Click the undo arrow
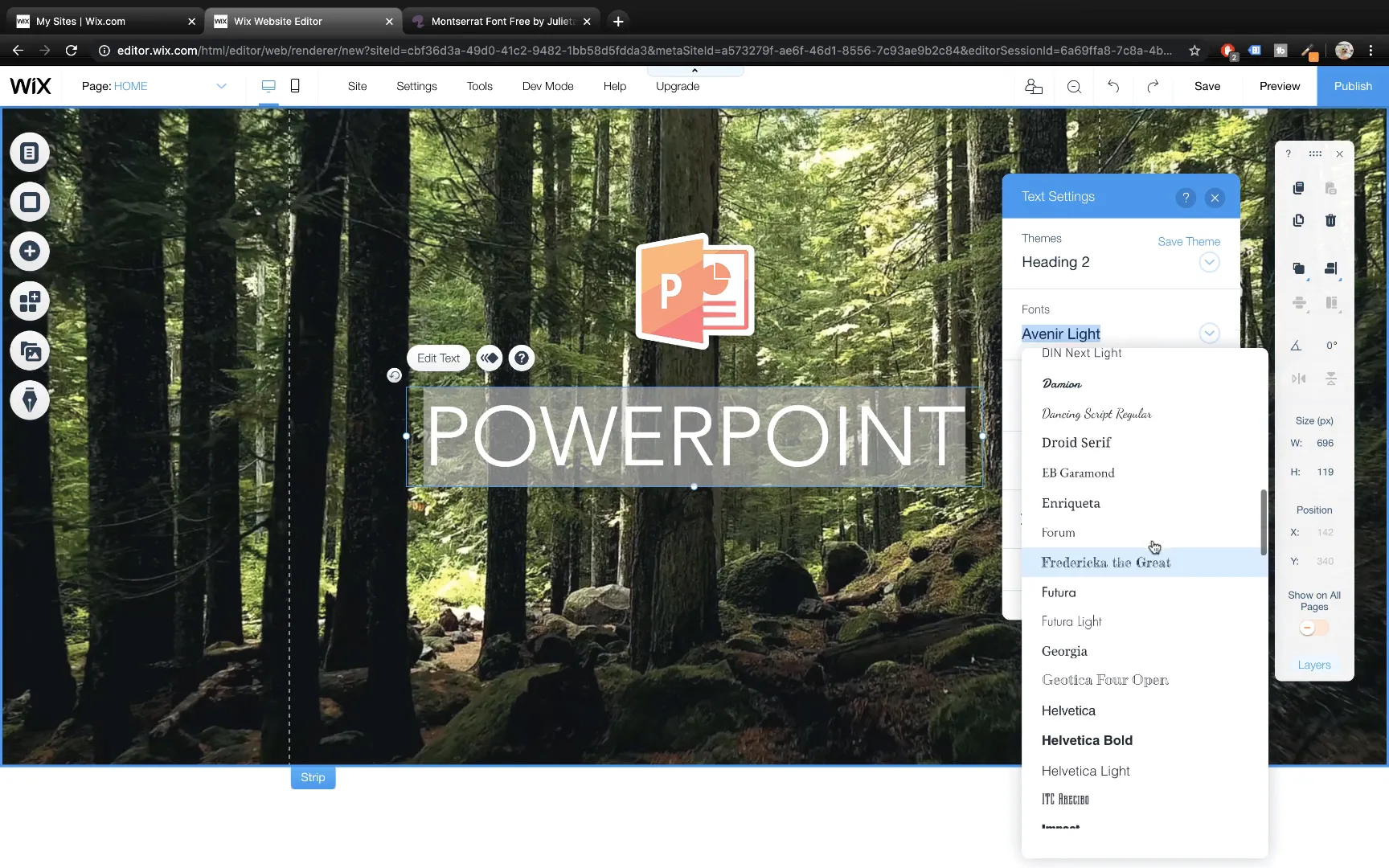 pos(1113,86)
